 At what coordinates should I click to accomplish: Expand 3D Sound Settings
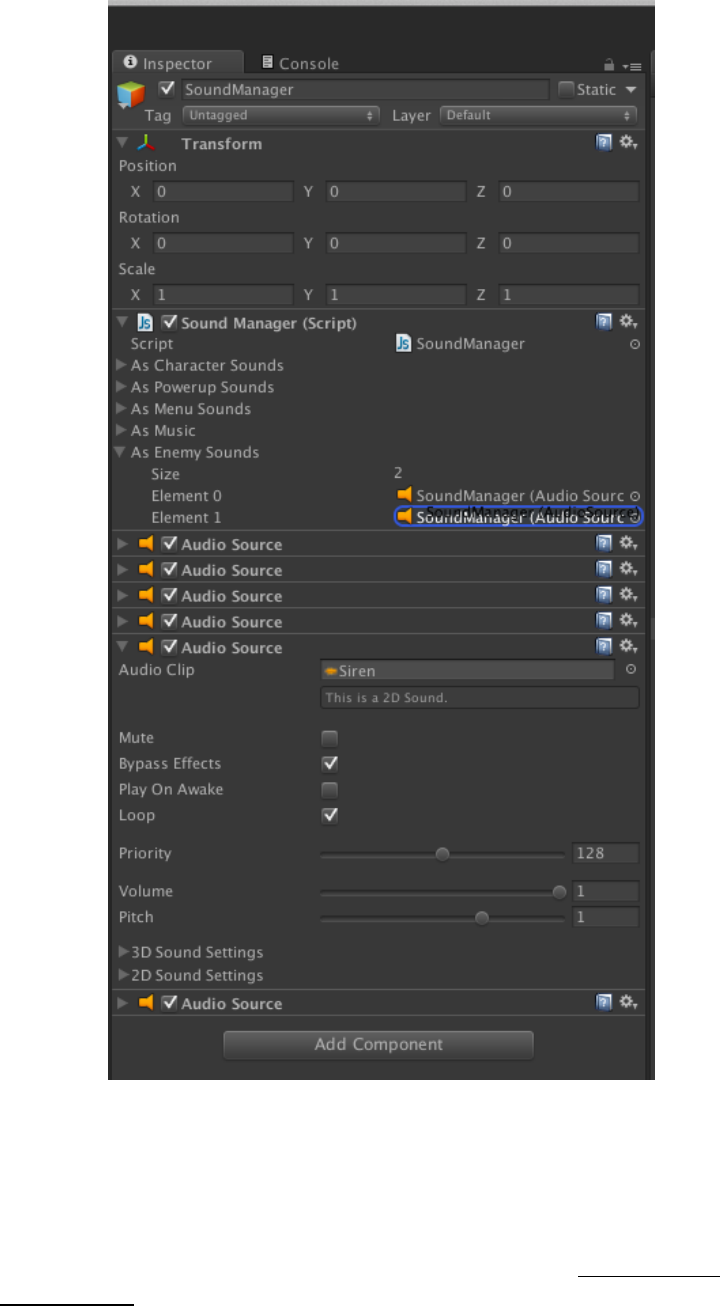coord(123,952)
